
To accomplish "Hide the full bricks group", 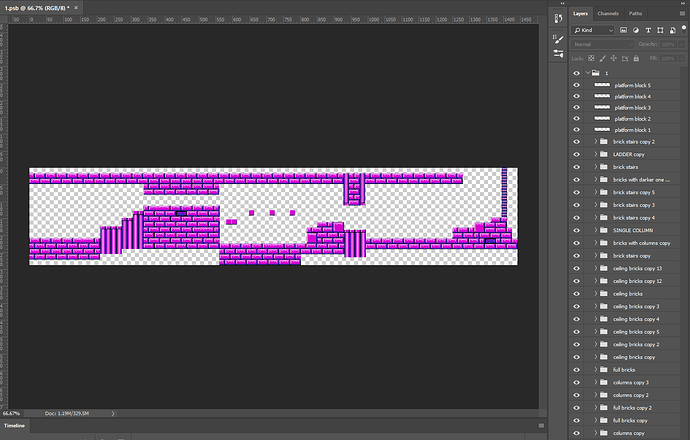I will 576,370.
